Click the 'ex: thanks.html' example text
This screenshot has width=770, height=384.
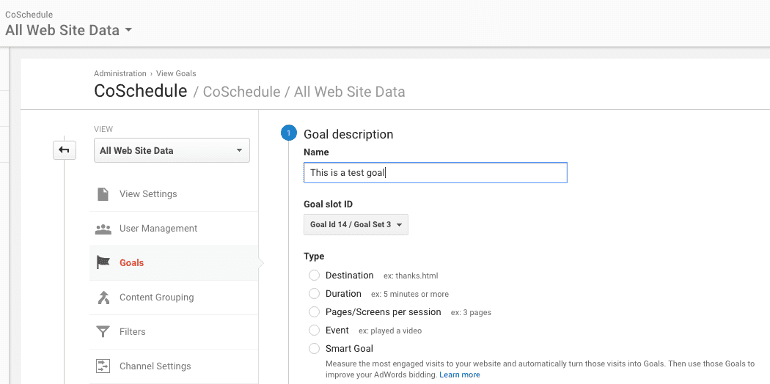pyautogui.click(x=411, y=276)
